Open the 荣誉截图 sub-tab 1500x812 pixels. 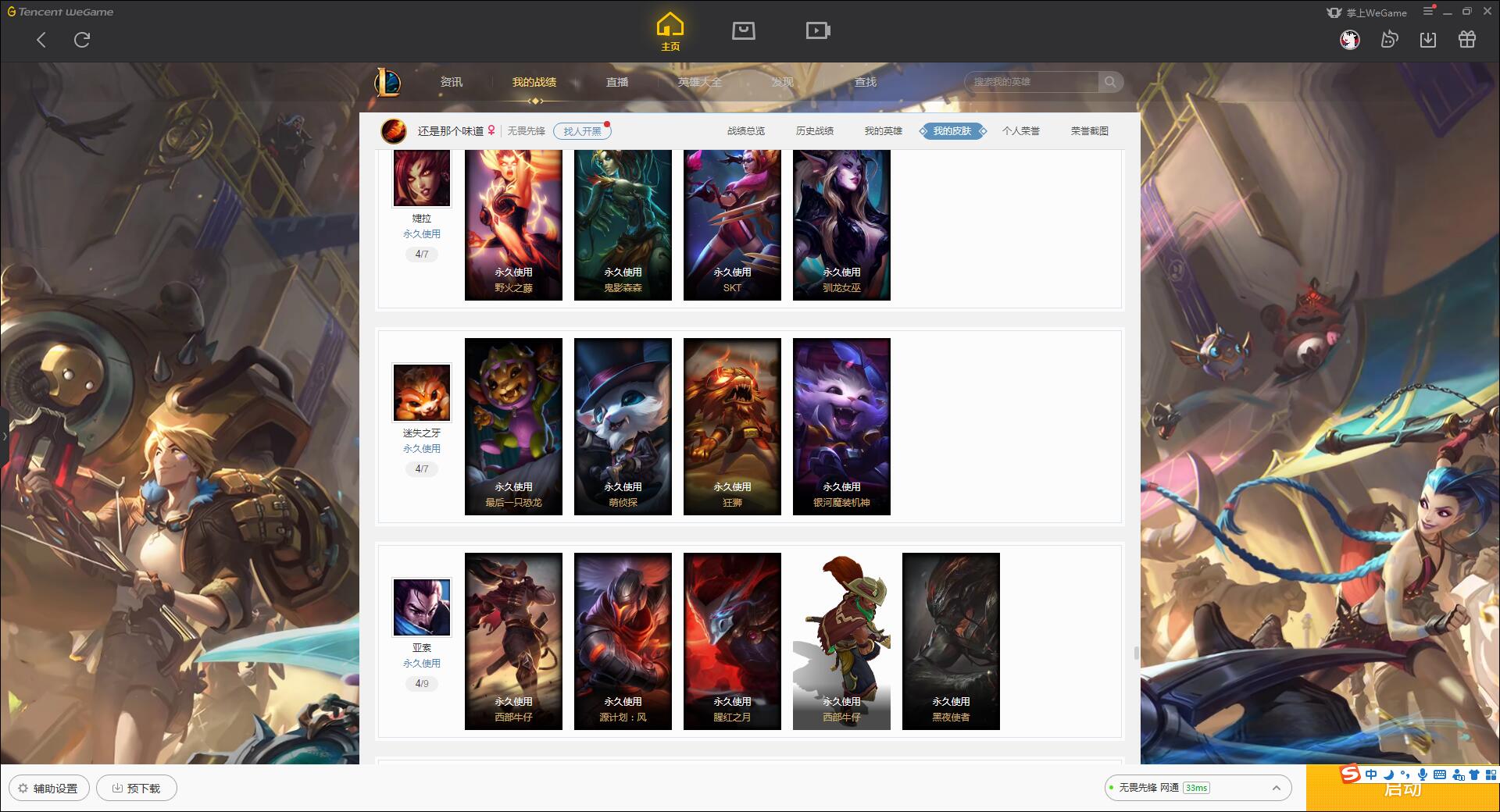pyautogui.click(x=1090, y=131)
